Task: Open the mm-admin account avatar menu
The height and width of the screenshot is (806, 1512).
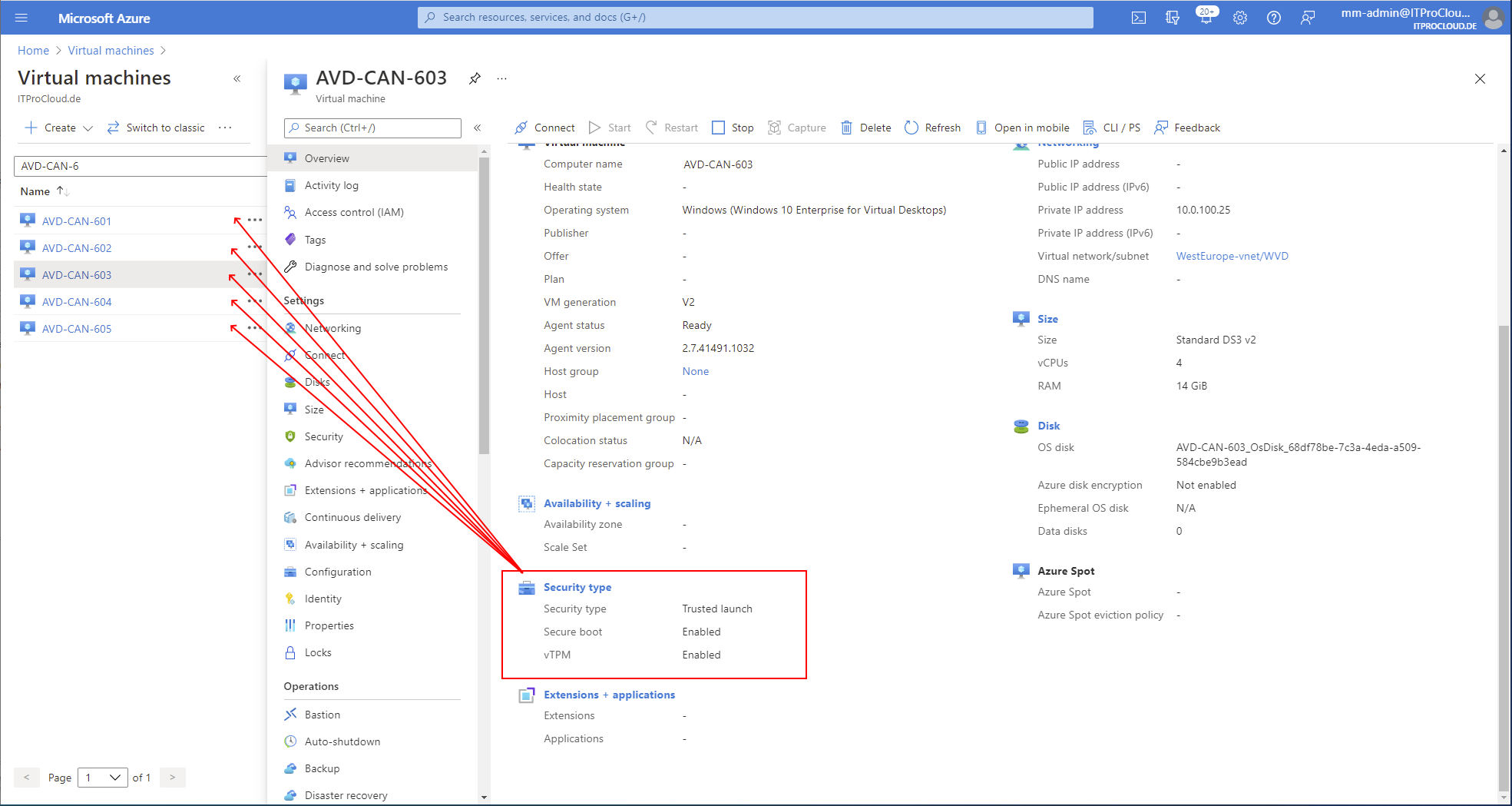Action: point(1493,18)
